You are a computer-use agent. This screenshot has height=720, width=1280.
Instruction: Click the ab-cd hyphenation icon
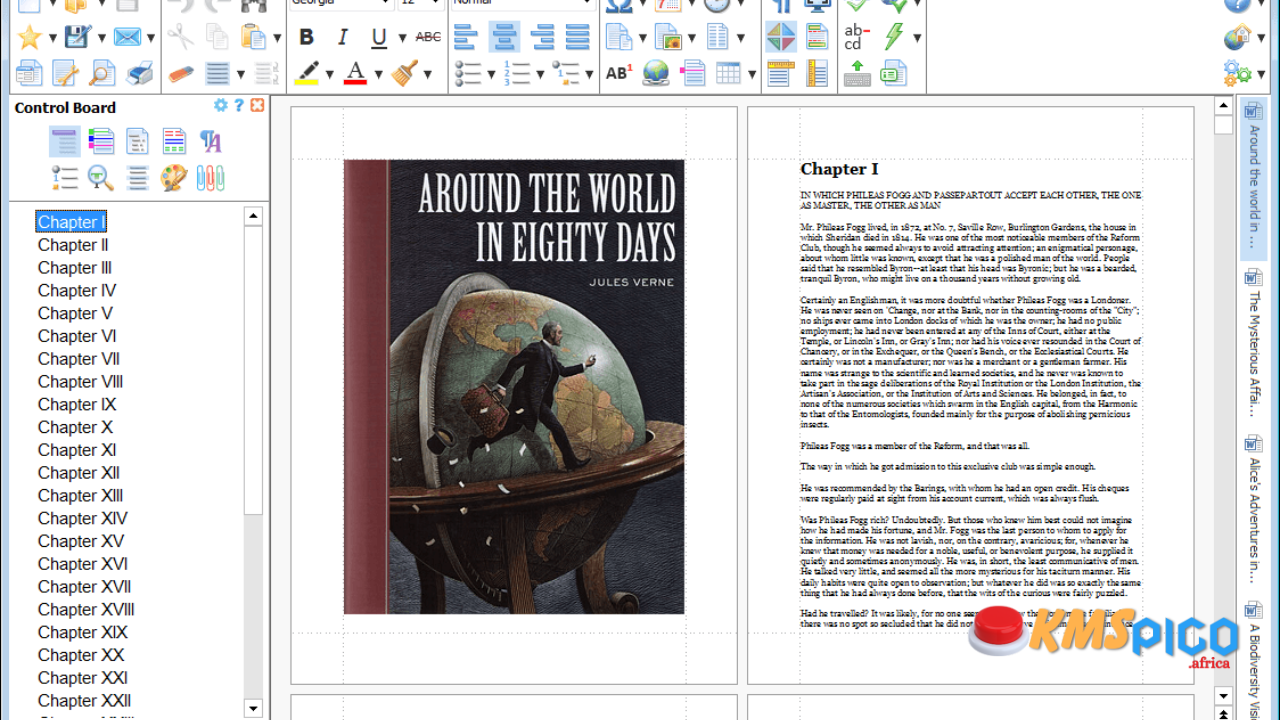[x=856, y=37]
